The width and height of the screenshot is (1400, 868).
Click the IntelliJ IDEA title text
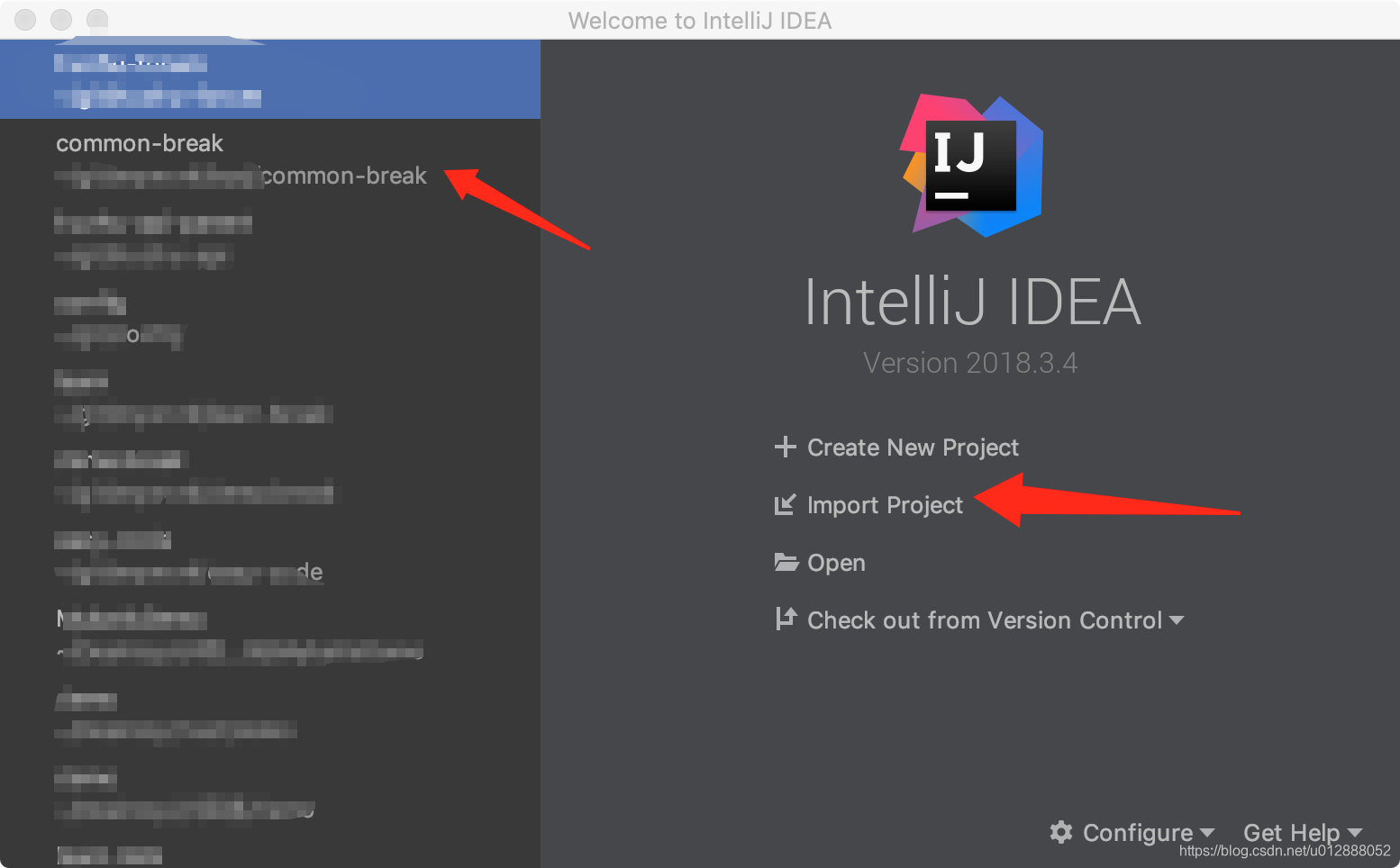973,302
